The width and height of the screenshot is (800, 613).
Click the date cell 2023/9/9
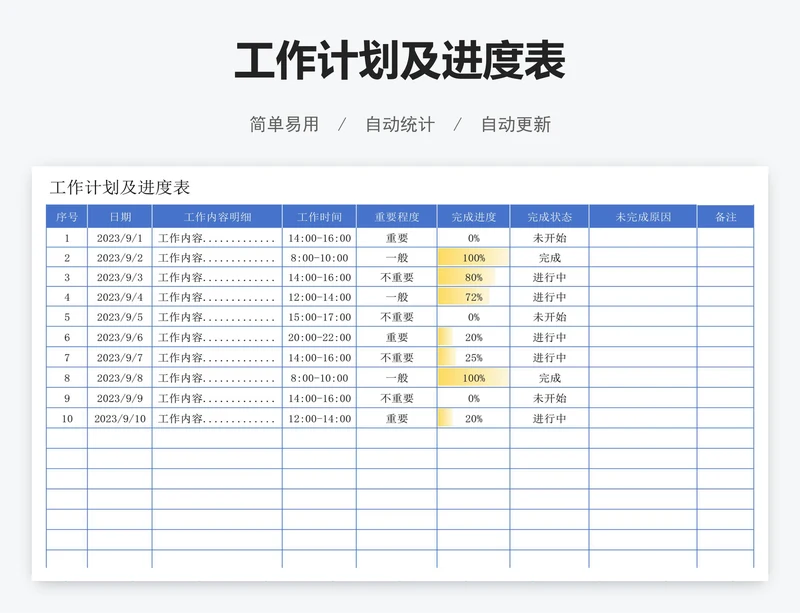[120, 398]
